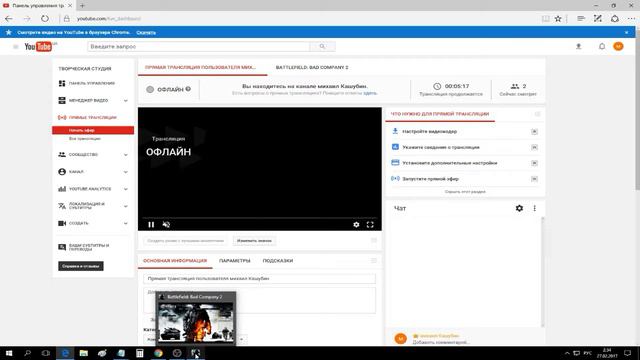Open Chrome from taskbar
Screen dimensions: 640x360
point(158,353)
